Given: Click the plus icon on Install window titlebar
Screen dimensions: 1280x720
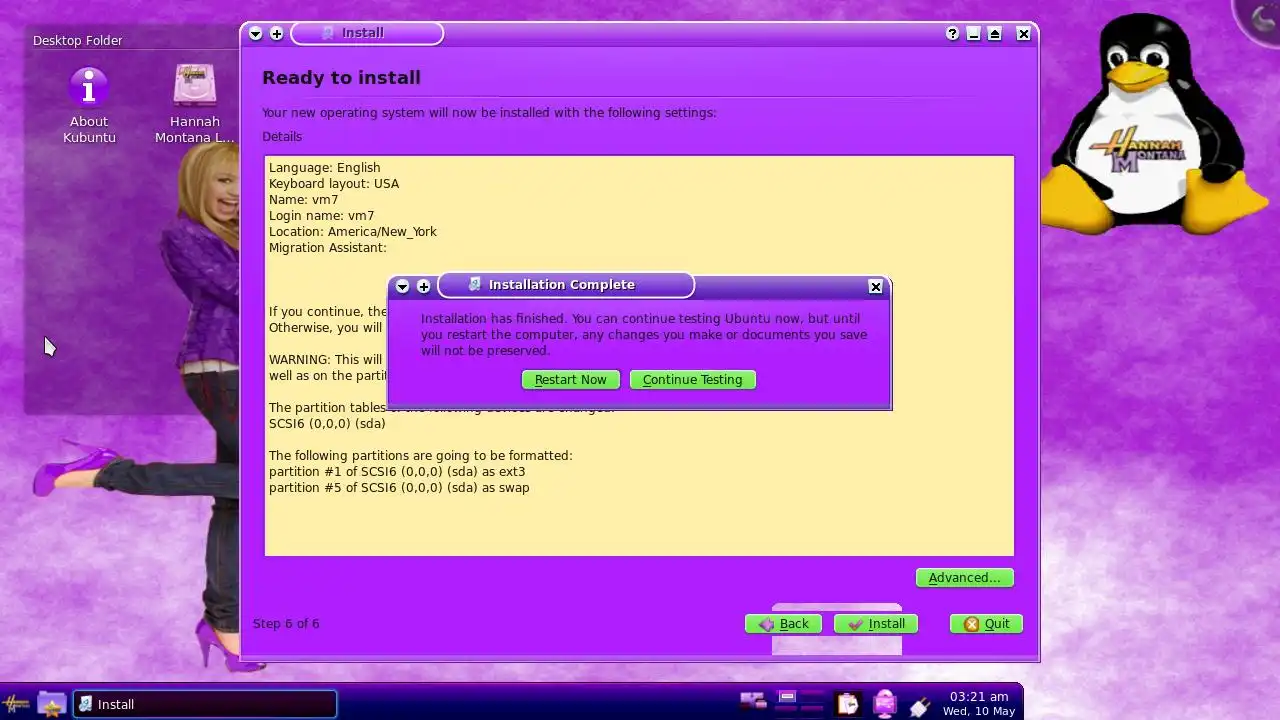Looking at the screenshot, I should [277, 34].
